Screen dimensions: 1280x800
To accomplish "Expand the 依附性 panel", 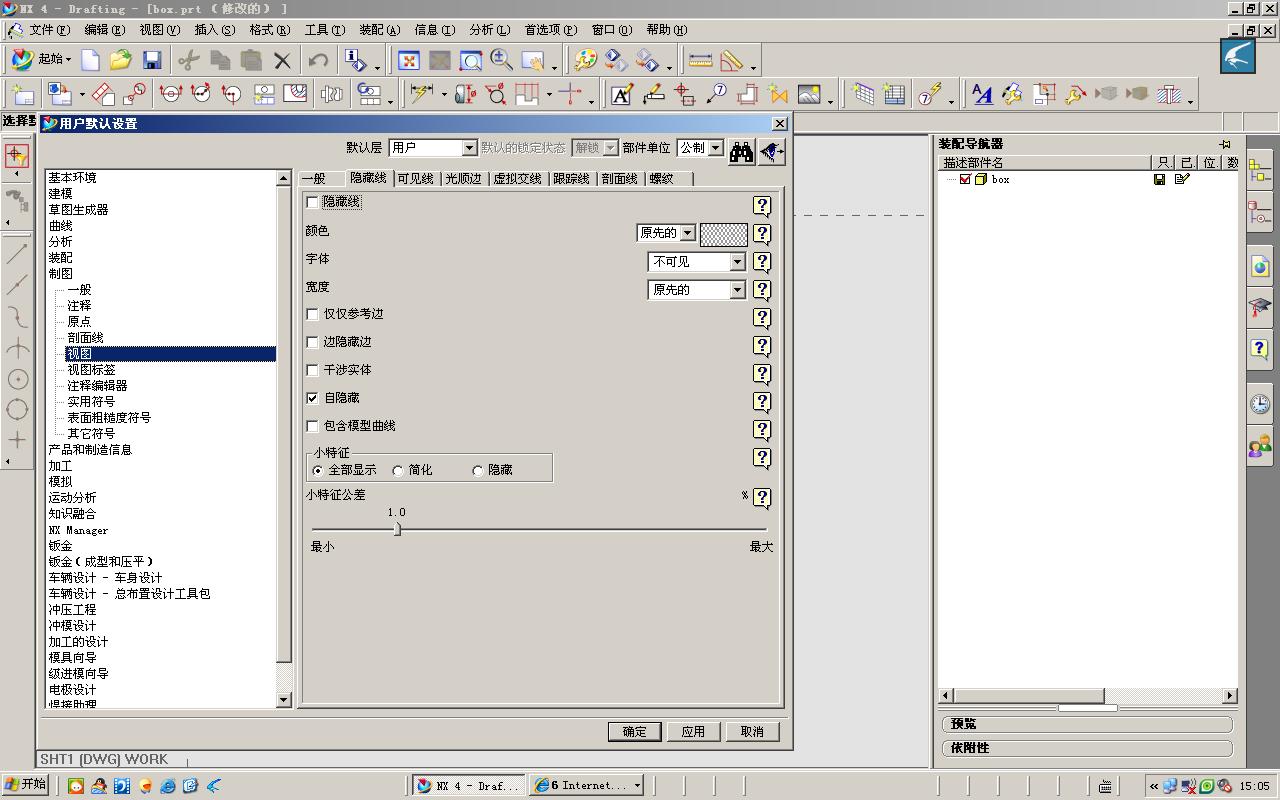I will point(1087,748).
